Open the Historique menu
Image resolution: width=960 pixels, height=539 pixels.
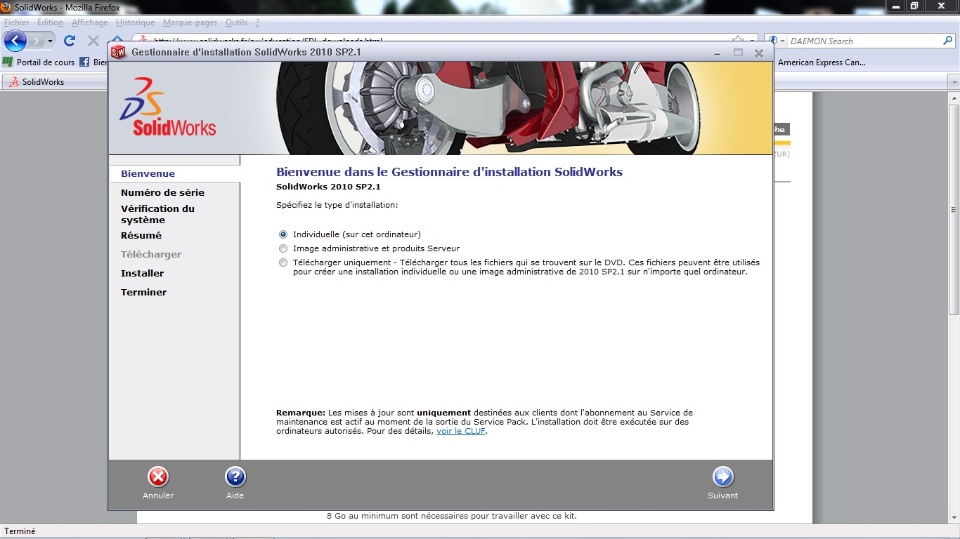135,22
